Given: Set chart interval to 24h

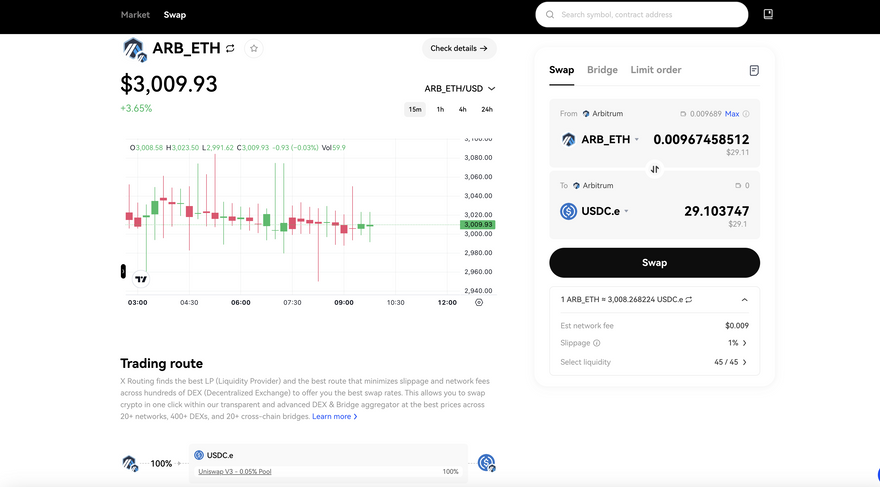Looking at the screenshot, I should click(486, 109).
